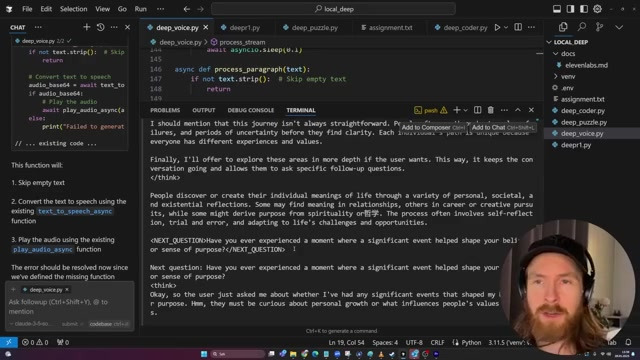Show more sidebar views chevron
This screenshot has width=640, height=360.
tap(619, 27)
